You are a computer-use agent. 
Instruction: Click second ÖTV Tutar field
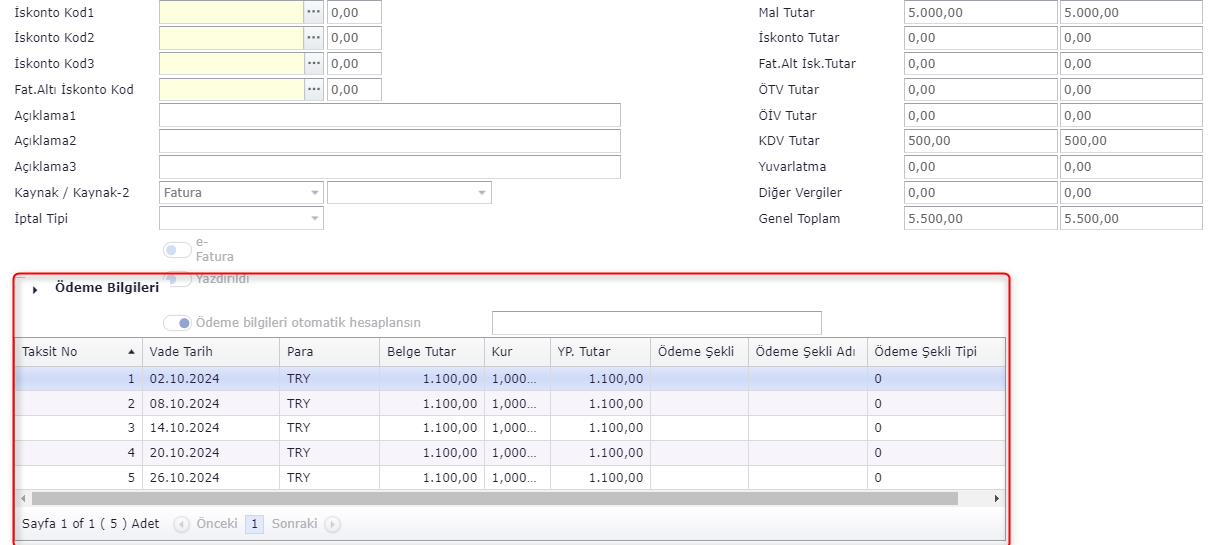tap(1131, 90)
